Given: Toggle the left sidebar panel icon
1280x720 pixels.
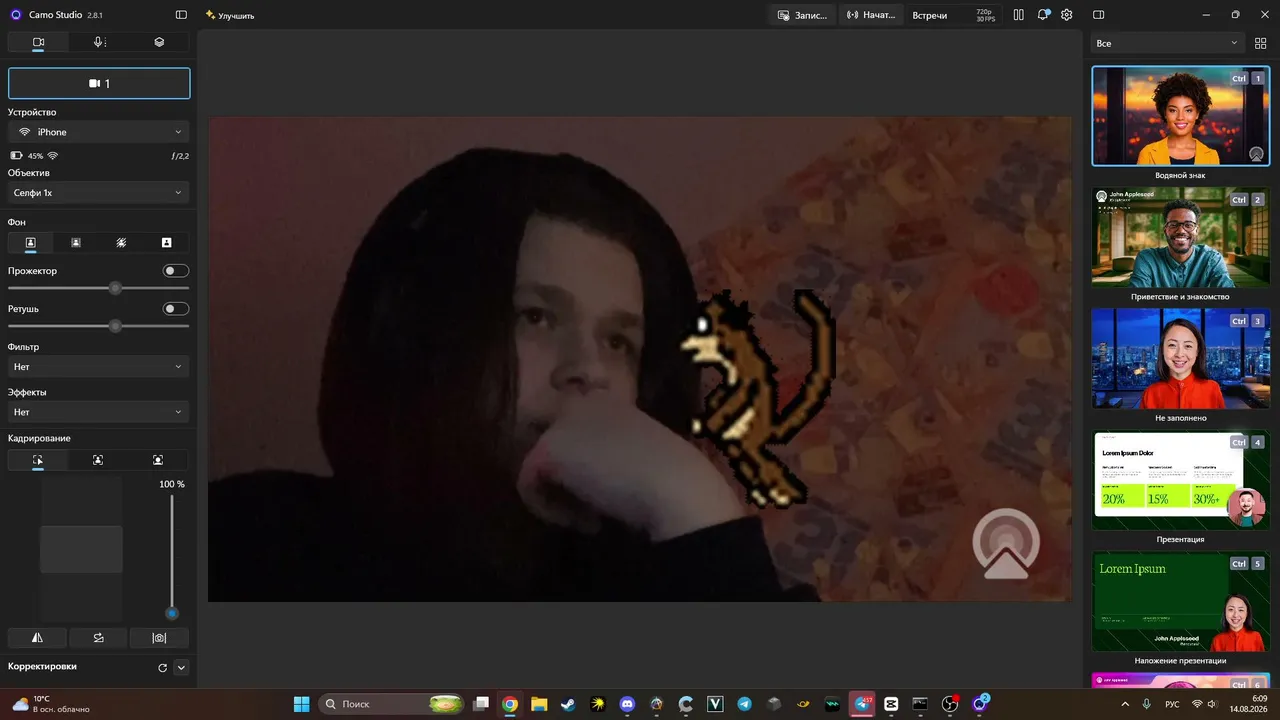Looking at the screenshot, I should [181, 15].
